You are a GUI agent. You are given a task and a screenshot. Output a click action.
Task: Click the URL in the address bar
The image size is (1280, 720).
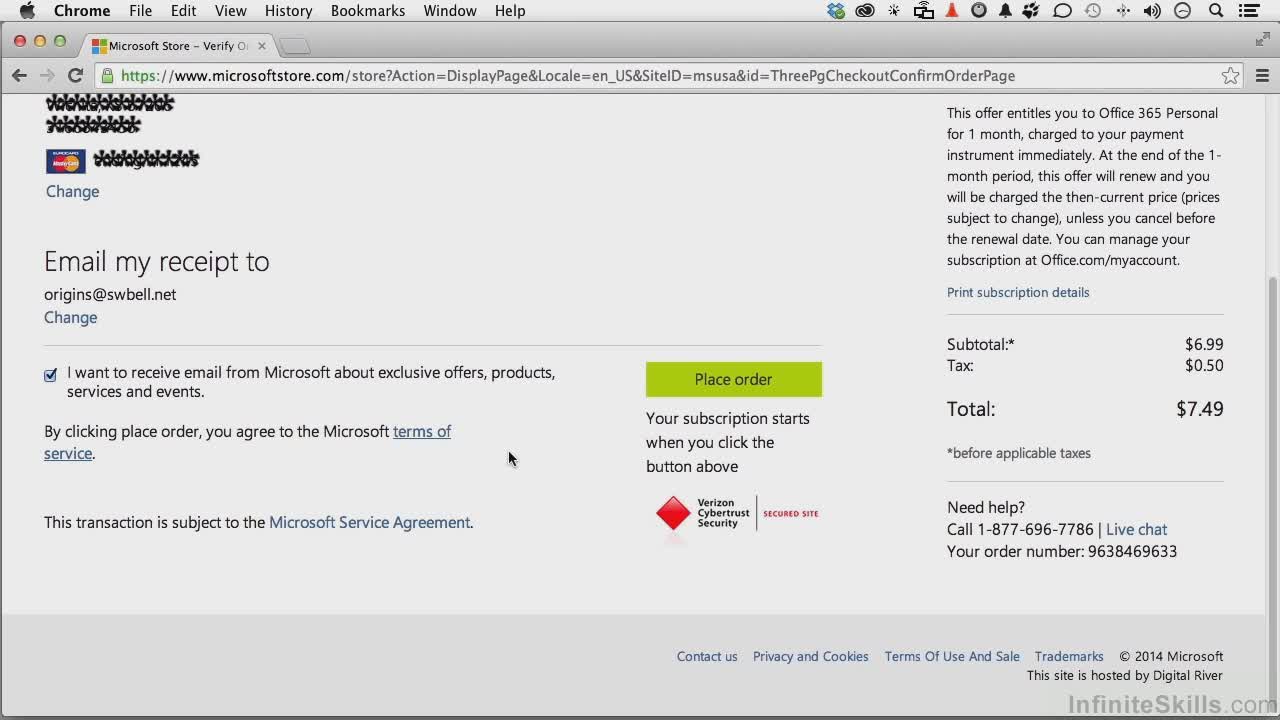[x=568, y=76]
